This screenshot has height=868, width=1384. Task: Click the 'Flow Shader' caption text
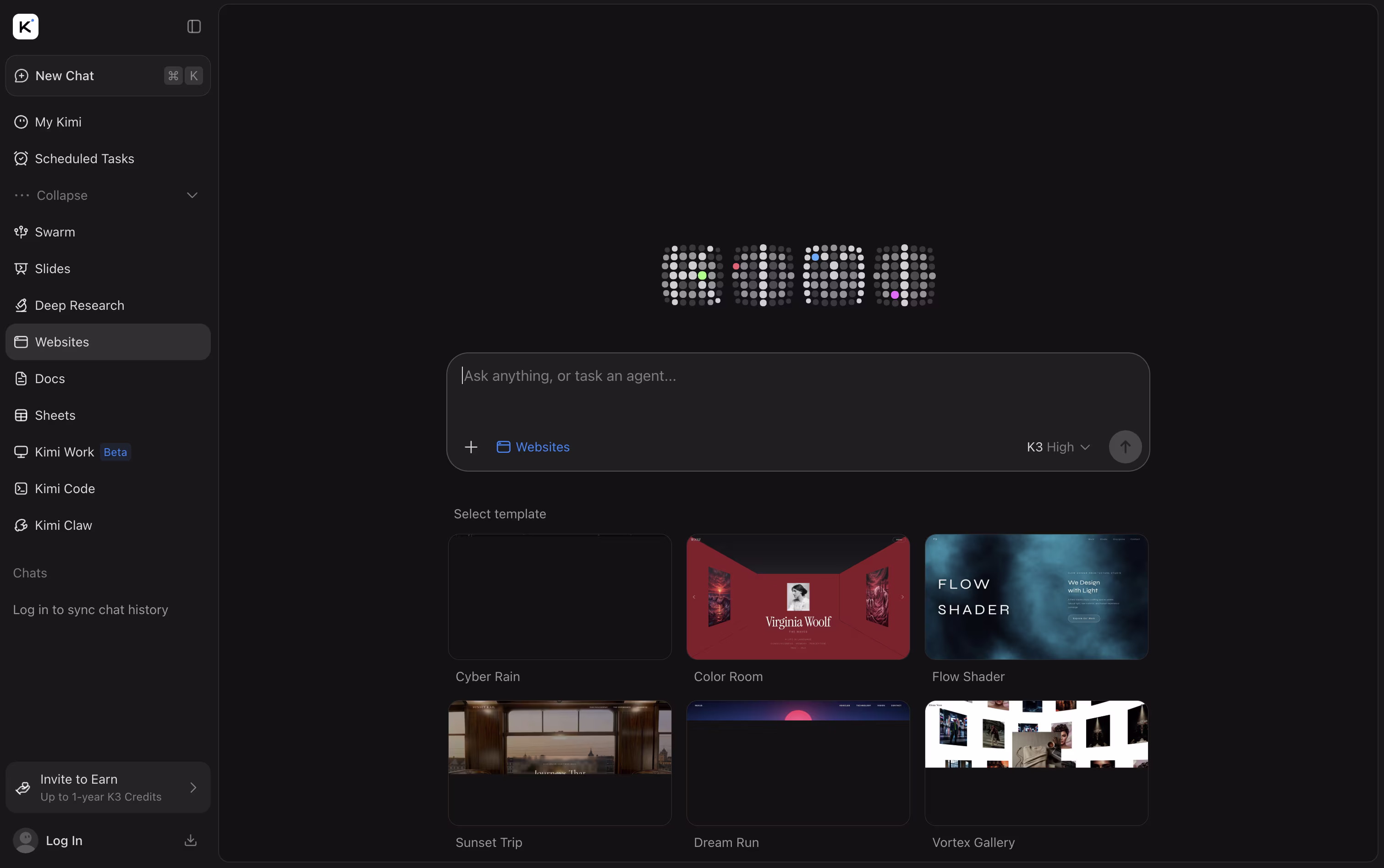pyautogui.click(x=968, y=677)
